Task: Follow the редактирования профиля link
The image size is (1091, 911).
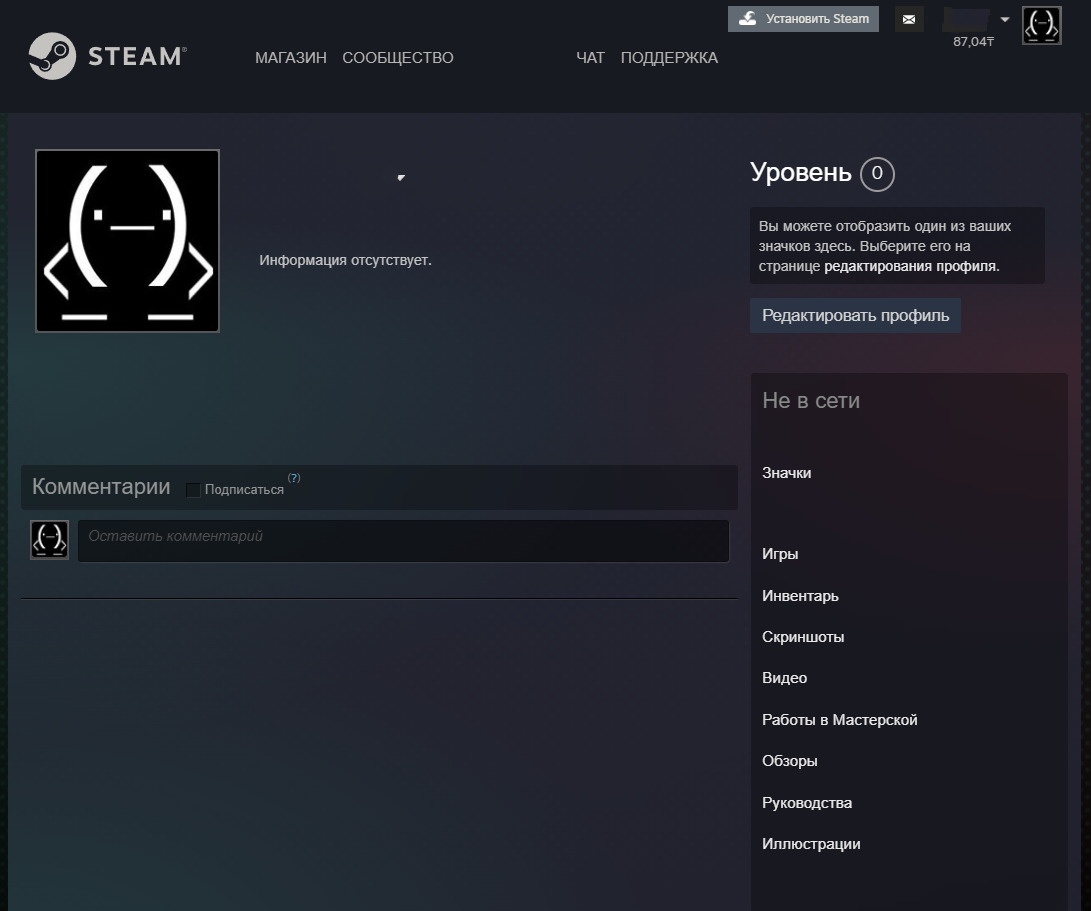Action: [x=911, y=266]
